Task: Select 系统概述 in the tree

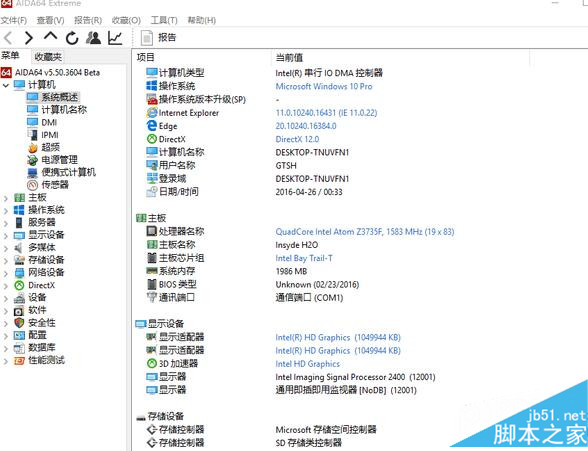Action: [60, 97]
